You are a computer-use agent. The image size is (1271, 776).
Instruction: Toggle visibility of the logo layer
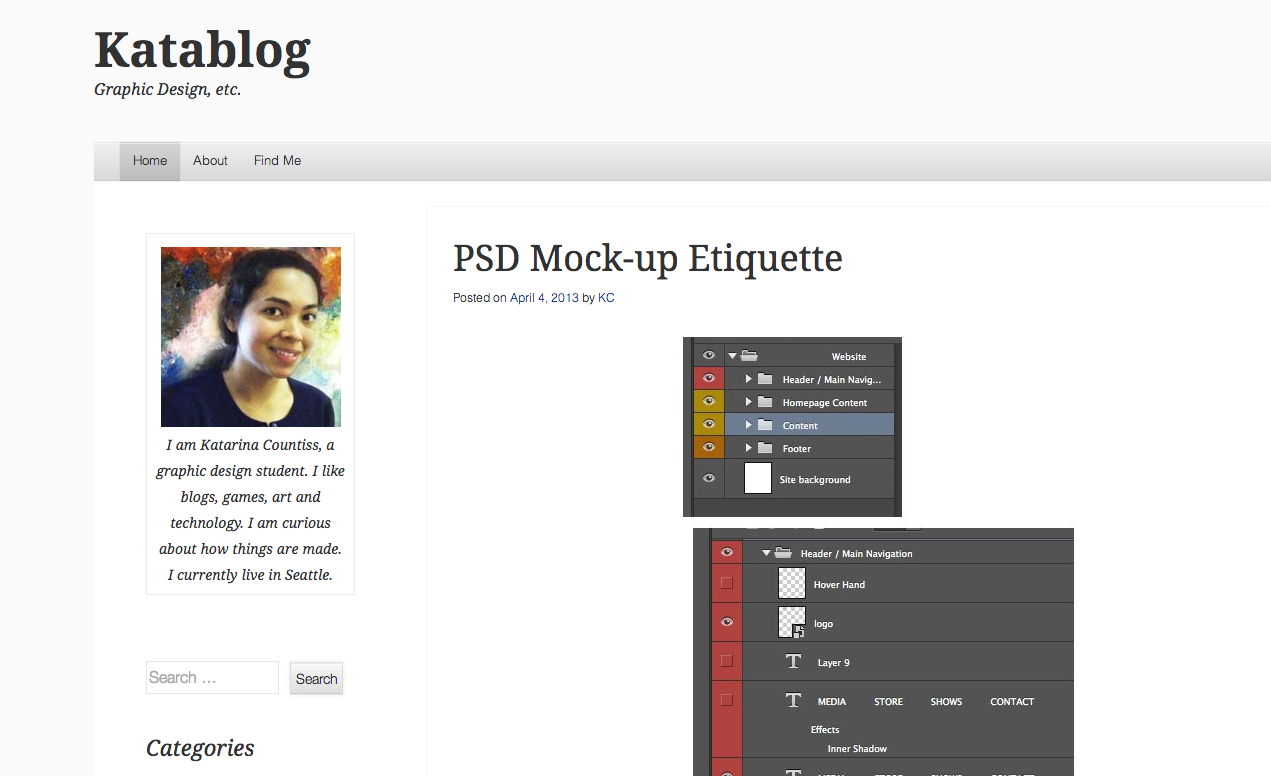(726, 622)
